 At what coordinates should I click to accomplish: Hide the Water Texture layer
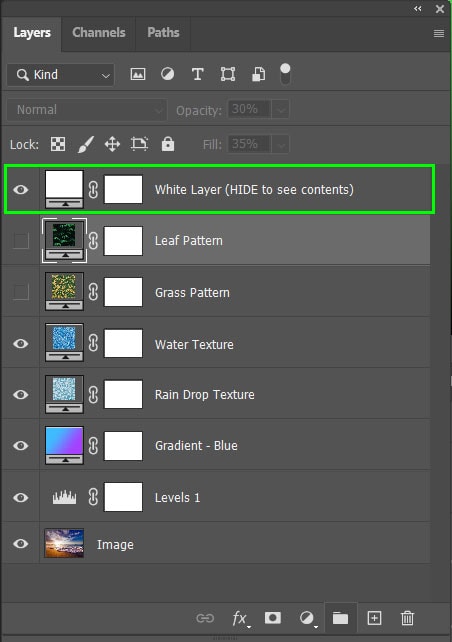tap(20, 344)
